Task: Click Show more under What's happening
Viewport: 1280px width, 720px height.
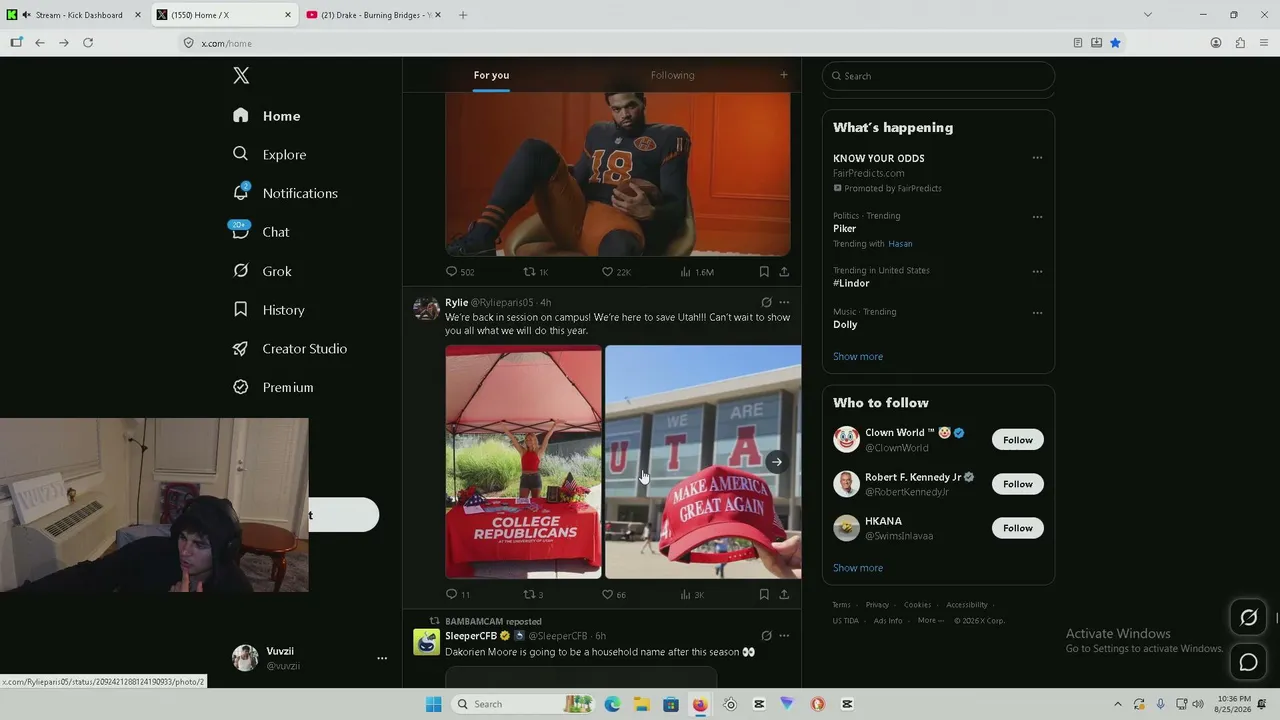Action: [x=858, y=357]
